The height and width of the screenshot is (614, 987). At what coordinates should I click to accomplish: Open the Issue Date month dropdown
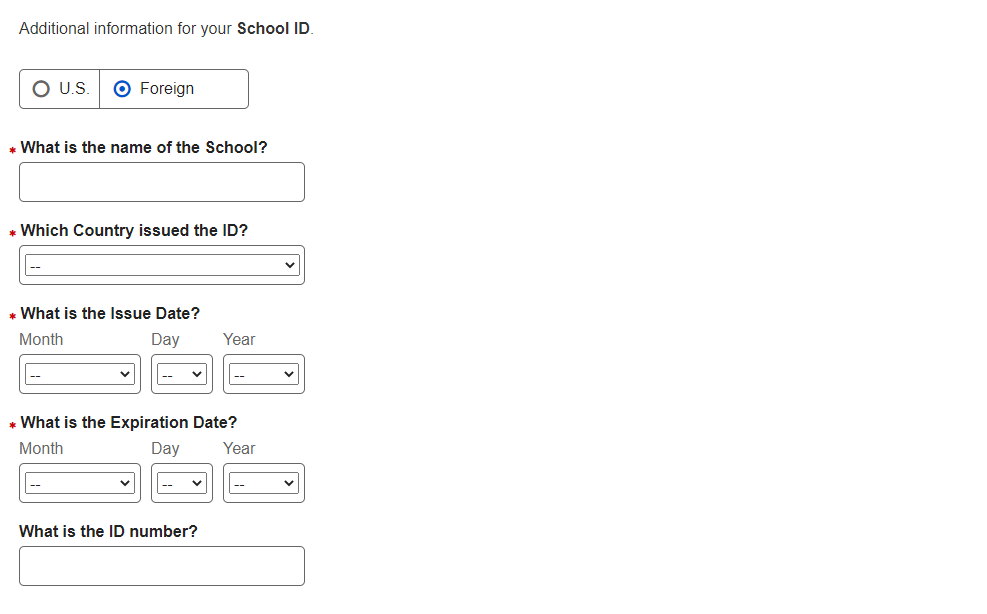coord(80,374)
